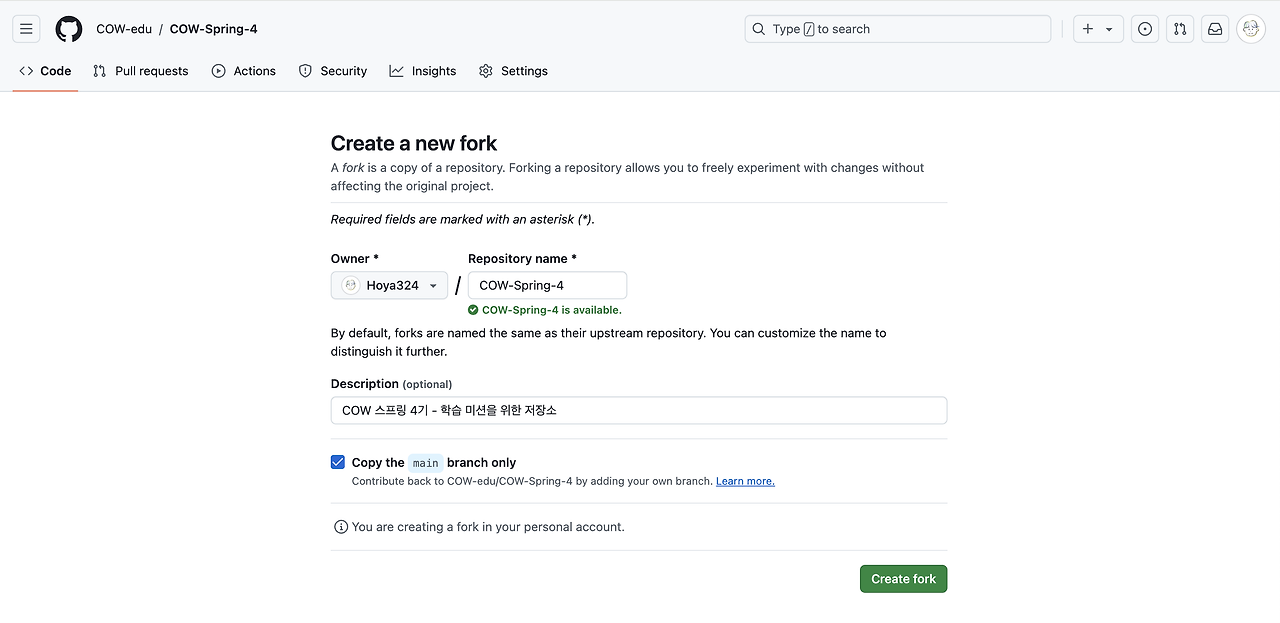Click the 'Create a new fork' heading
This screenshot has width=1280, height=623.
pyautogui.click(x=414, y=143)
